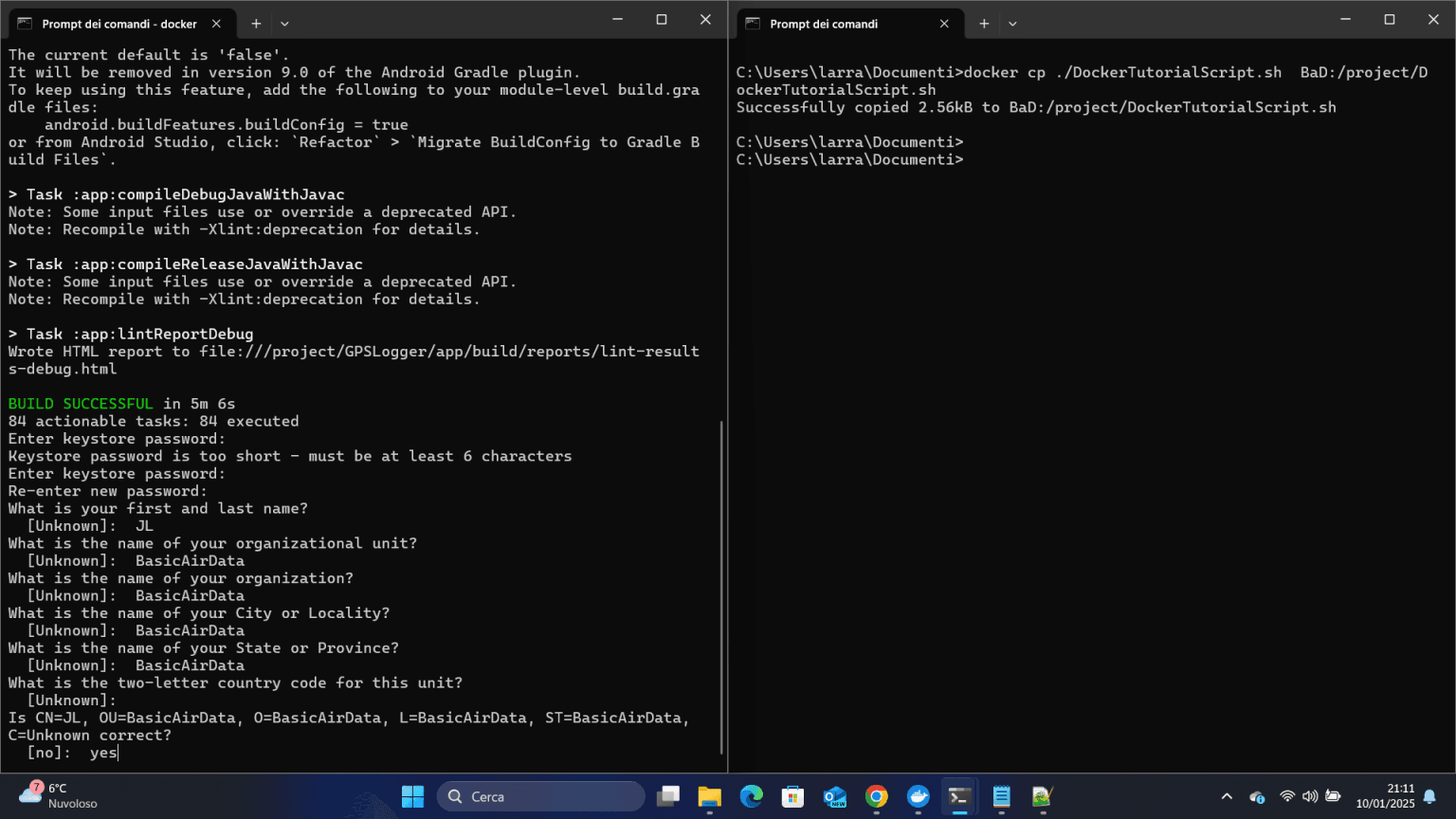Show hidden system tray icons

[1227, 796]
